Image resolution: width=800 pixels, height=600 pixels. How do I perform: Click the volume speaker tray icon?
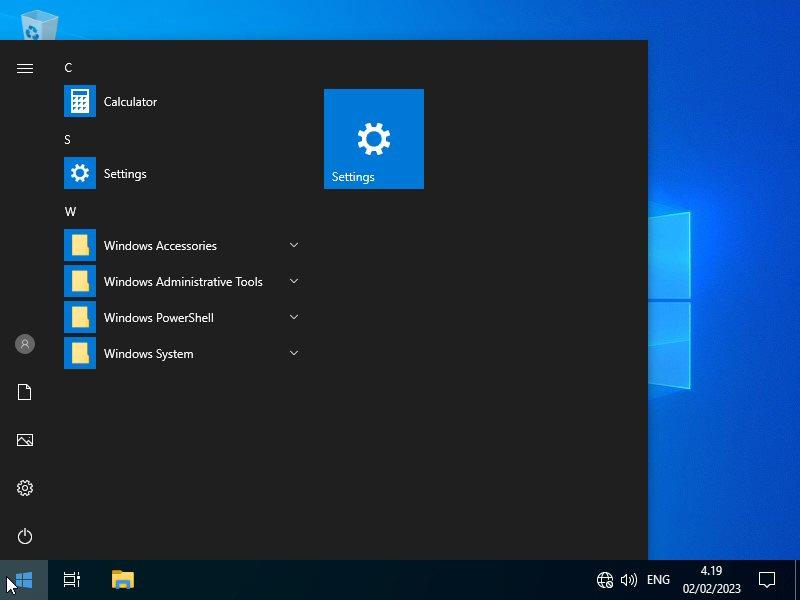click(x=629, y=580)
